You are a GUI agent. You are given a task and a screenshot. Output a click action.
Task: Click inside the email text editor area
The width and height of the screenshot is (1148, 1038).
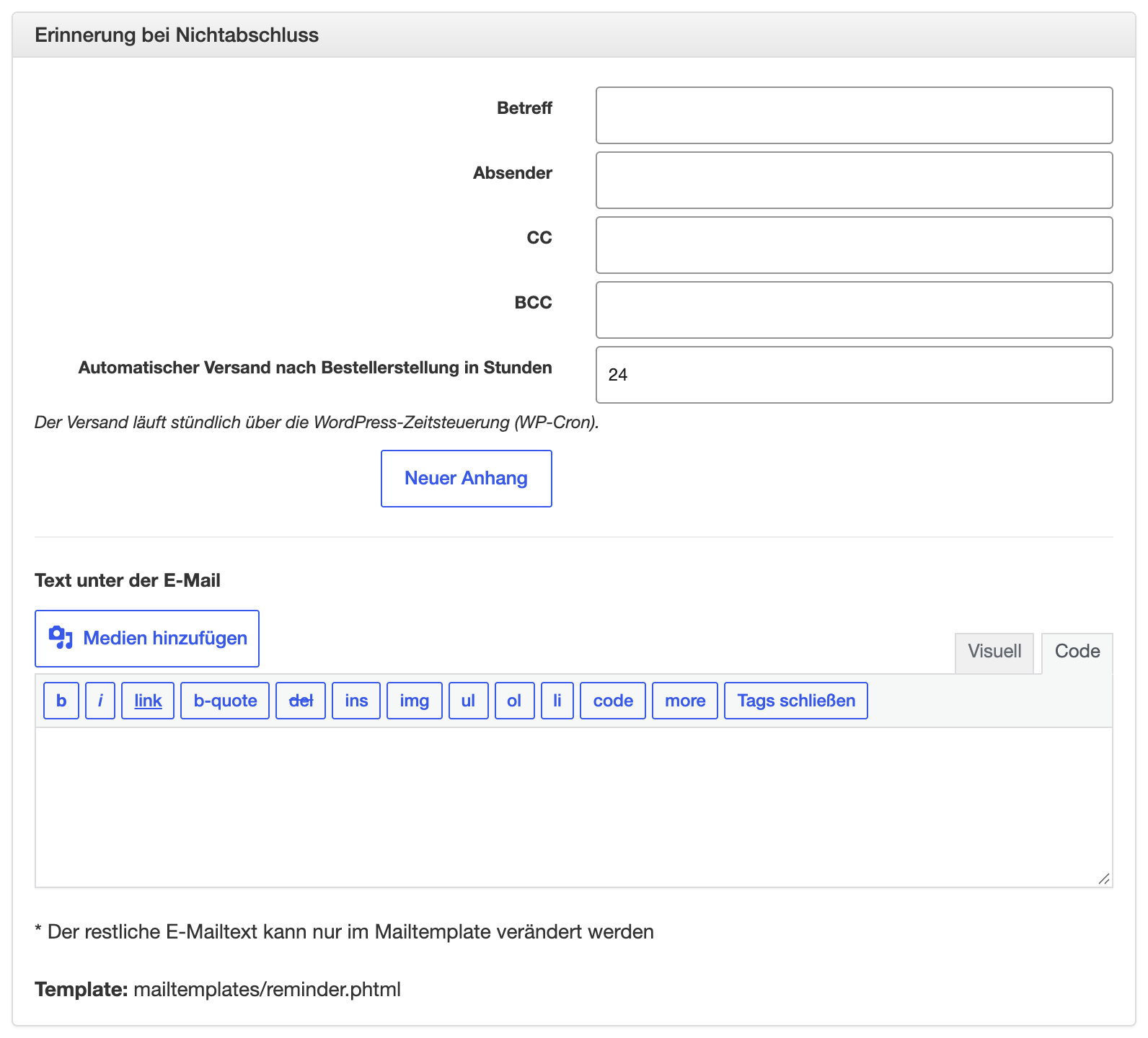tap(574, 807)
